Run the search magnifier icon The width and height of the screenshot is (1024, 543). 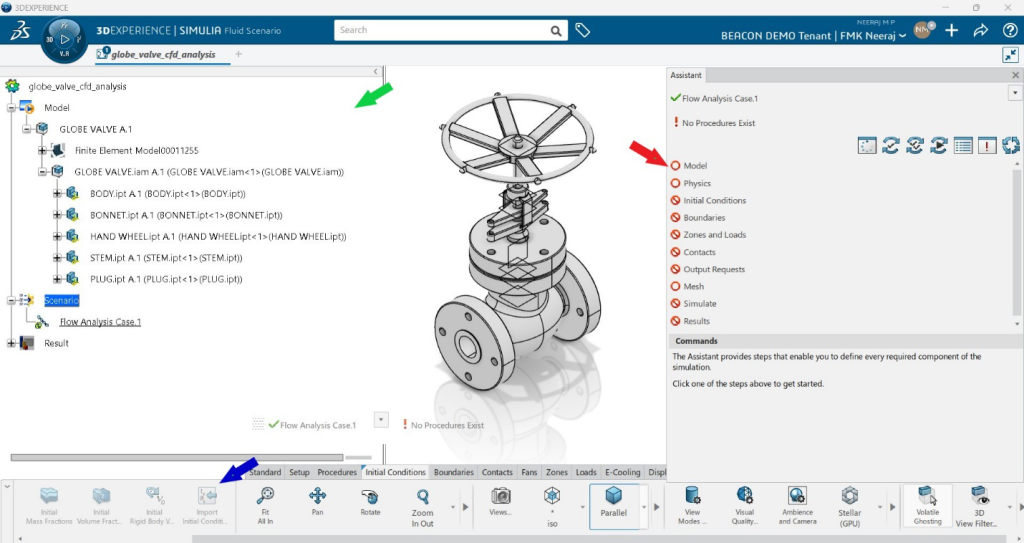[x=555, y=31]
